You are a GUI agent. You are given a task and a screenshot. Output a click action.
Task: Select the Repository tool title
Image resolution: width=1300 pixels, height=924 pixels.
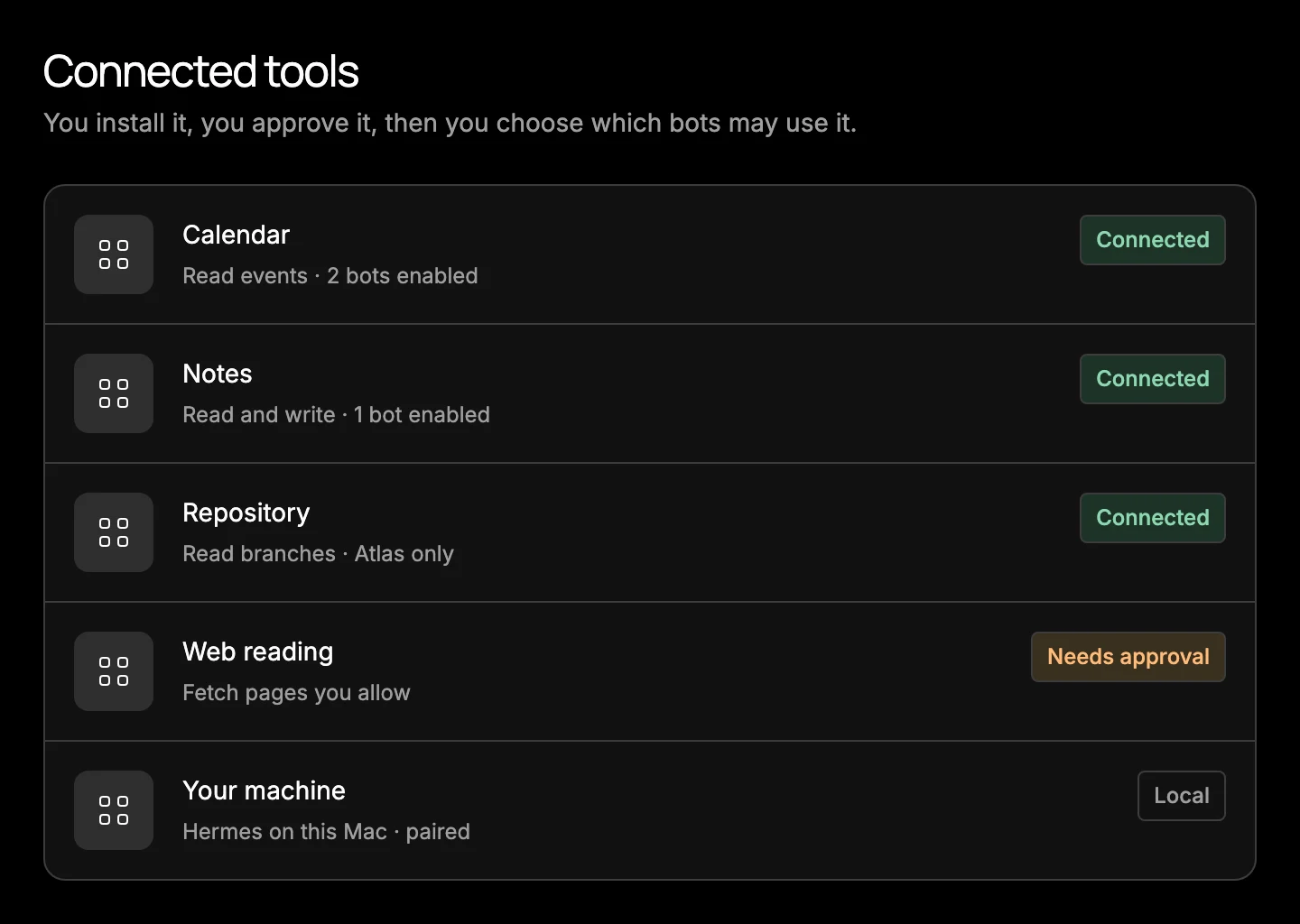tap(246, 513)
